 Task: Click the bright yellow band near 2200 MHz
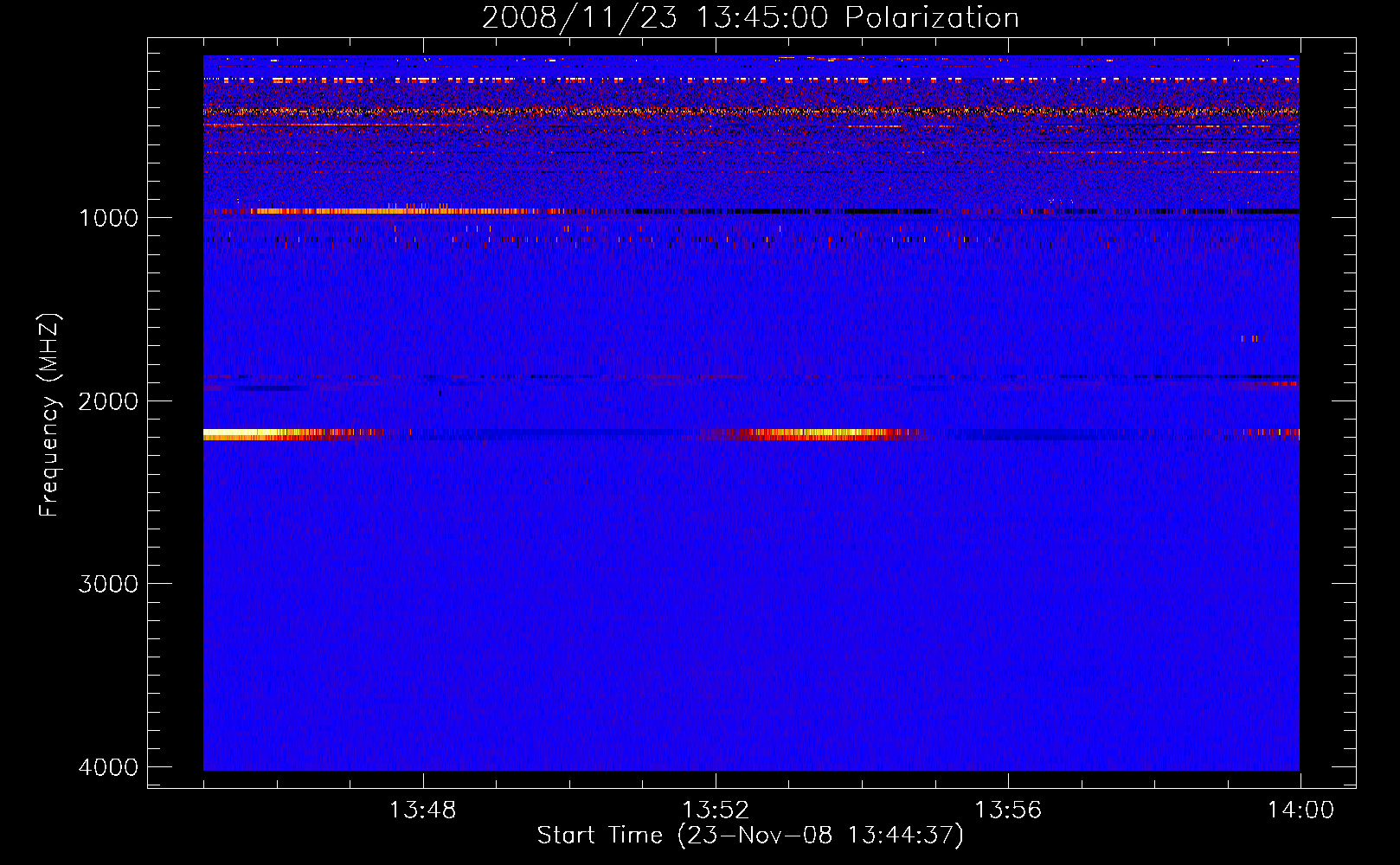tap(294, 434)
